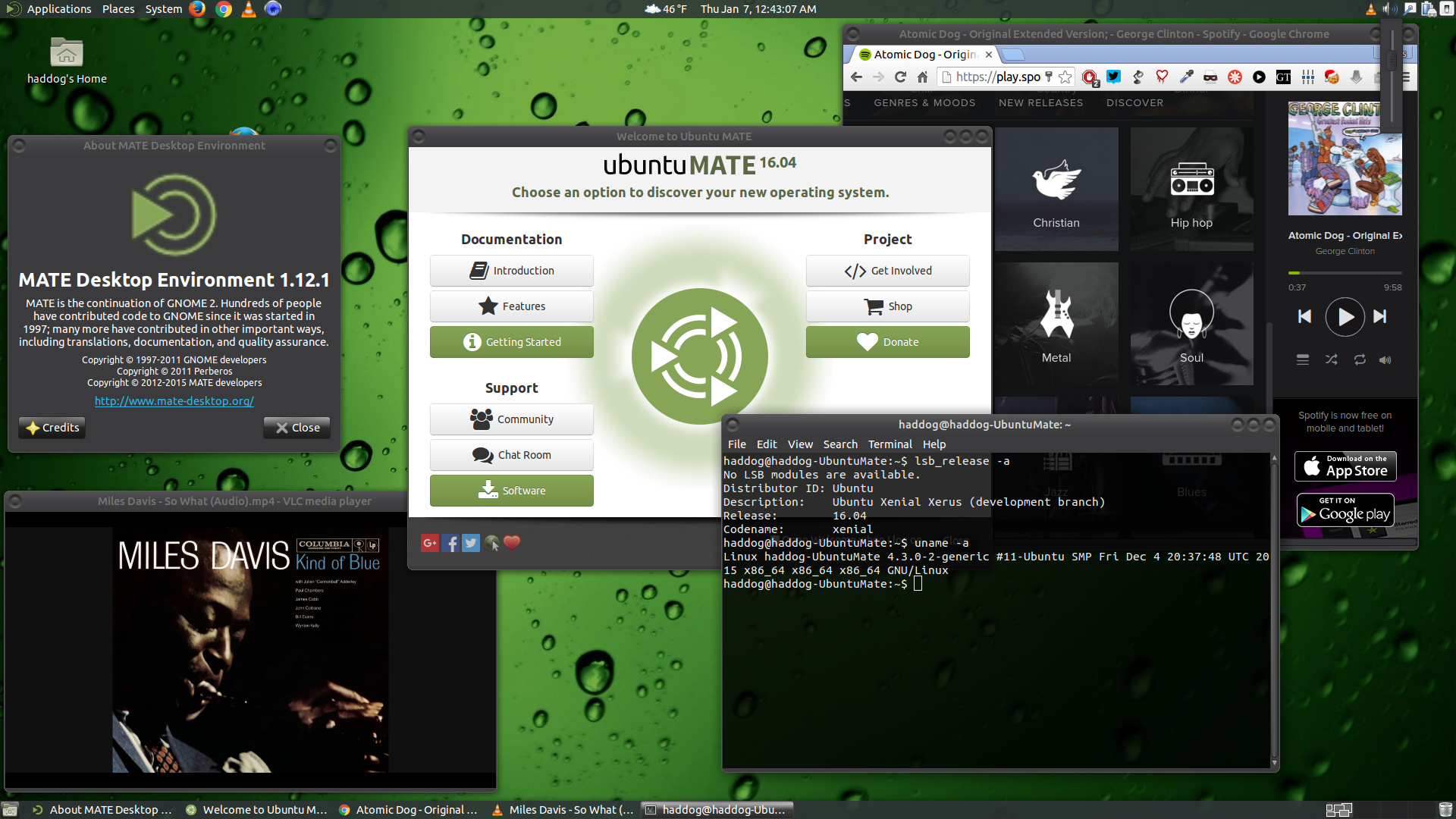The height and width of the screenshot is (819, 1456).
Task: Switch to VLC via the Miles Davis taskbar entry
Action: [x=563, y=810]
